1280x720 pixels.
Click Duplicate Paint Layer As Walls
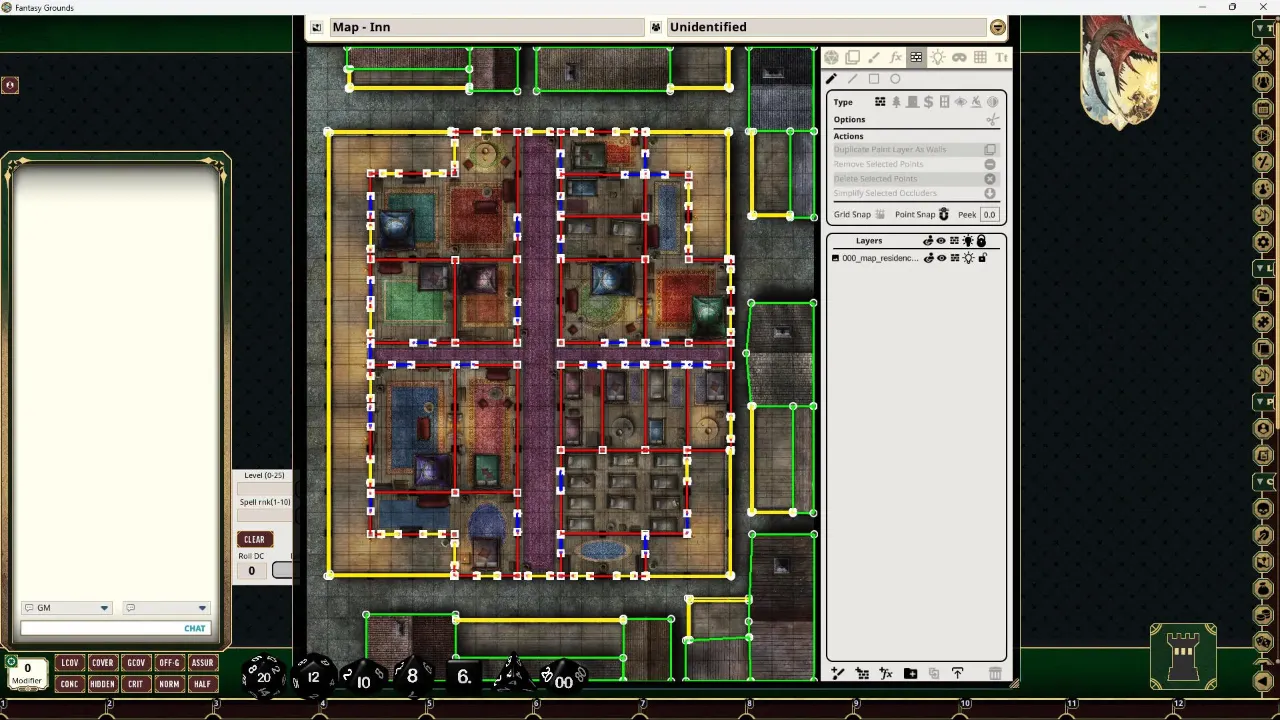click(x=914, y=149)
